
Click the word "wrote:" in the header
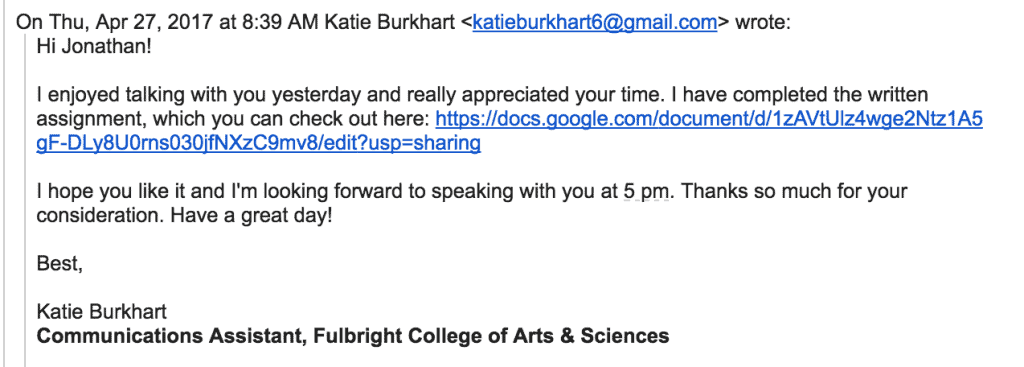763,23
